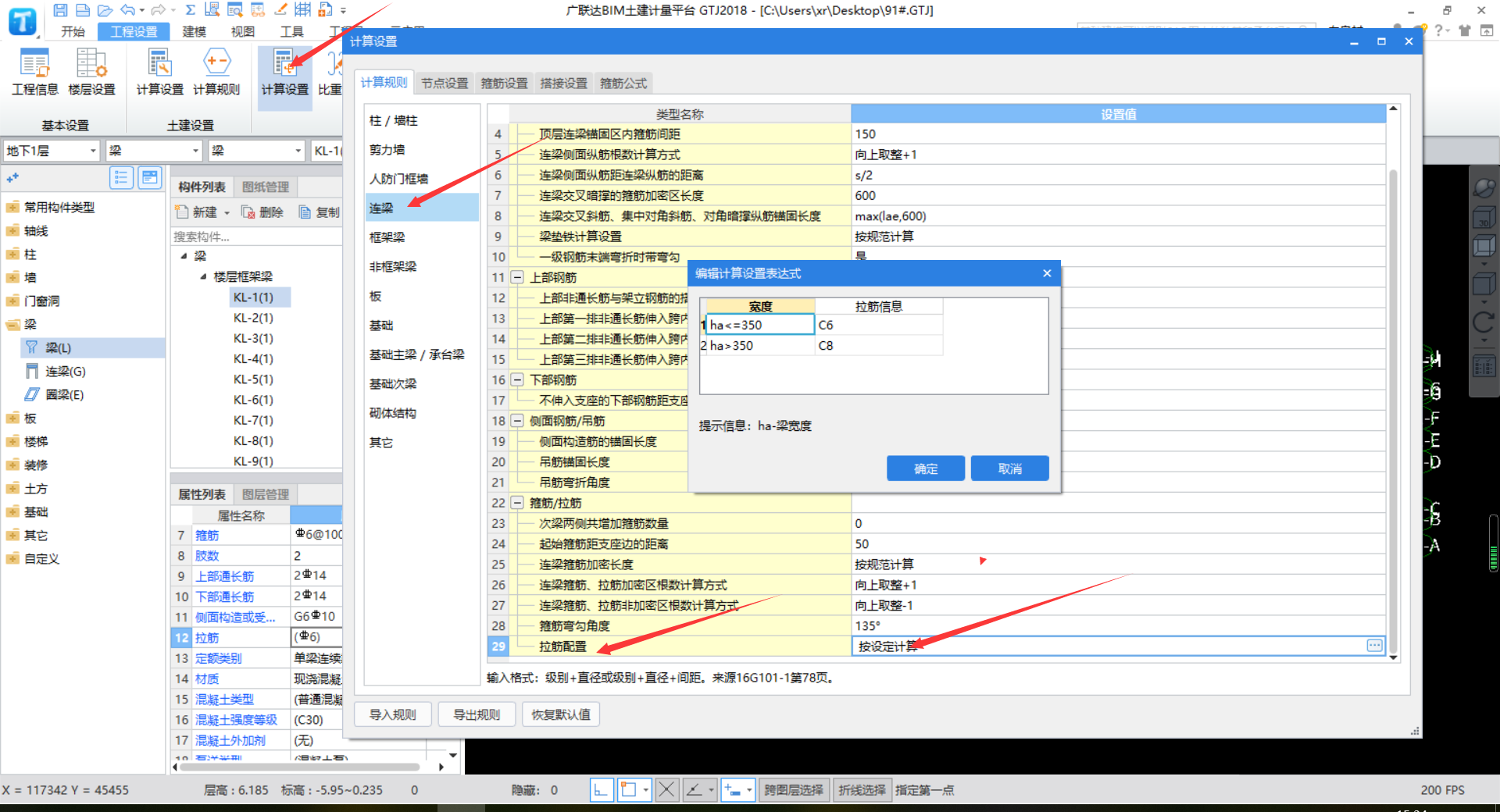
Task: Toggle orthogonal mode icon in status bar
Action: pos(601,790)
